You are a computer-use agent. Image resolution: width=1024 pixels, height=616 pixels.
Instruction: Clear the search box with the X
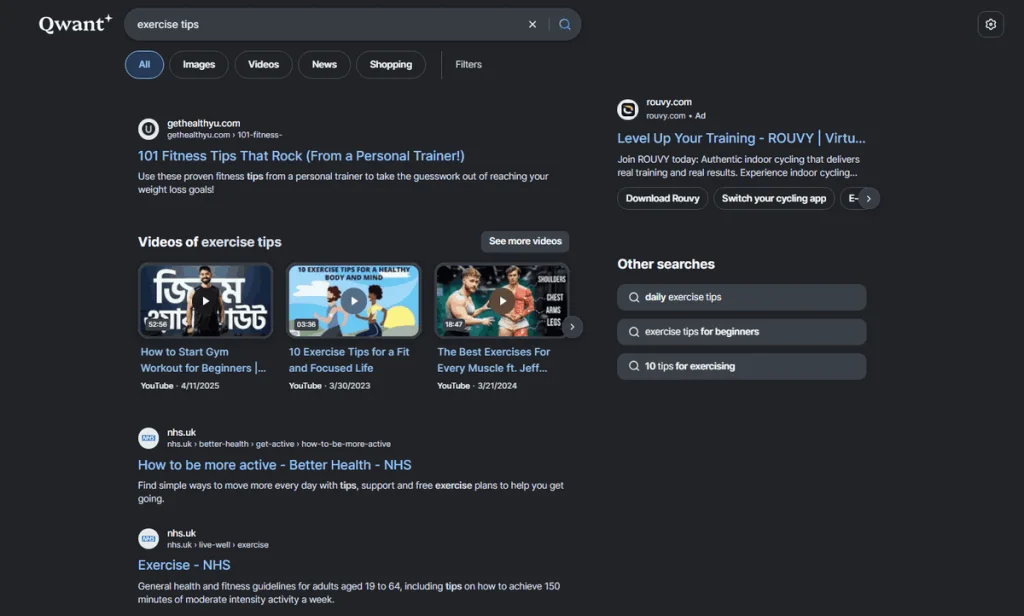532,24
